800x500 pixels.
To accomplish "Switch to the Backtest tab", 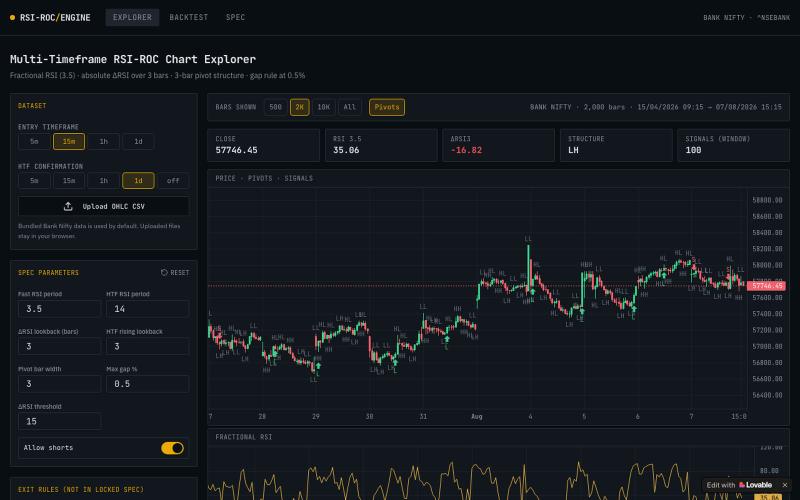I will 189,17.
